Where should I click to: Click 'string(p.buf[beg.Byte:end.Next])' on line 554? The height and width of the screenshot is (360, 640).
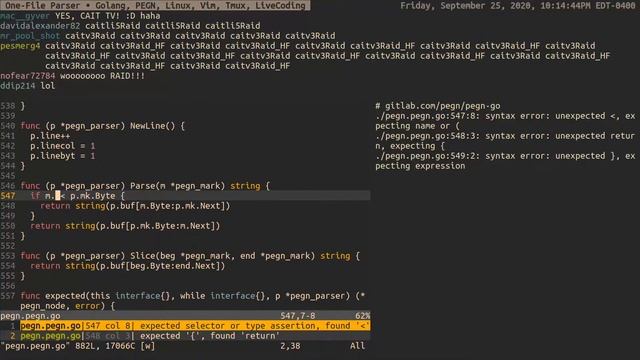[x=145, y=266]
